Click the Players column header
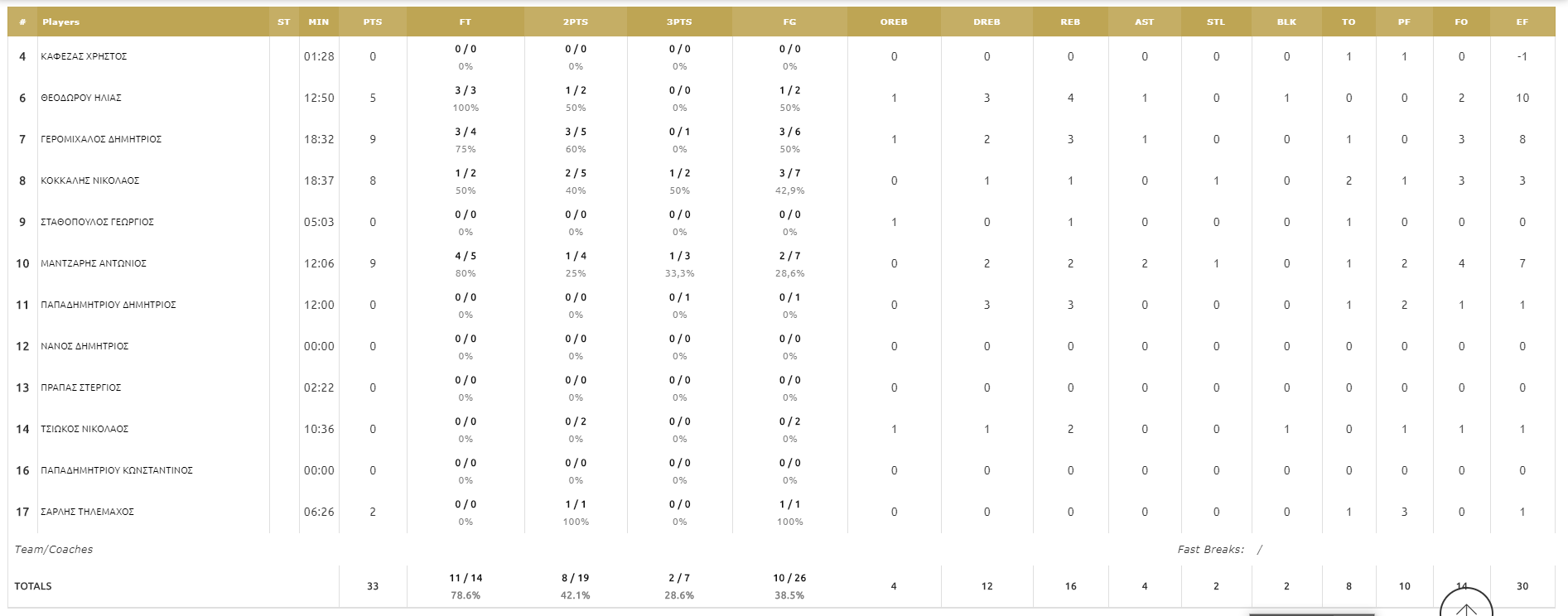This screenshot has height=616, width=1568. [61, 22]
